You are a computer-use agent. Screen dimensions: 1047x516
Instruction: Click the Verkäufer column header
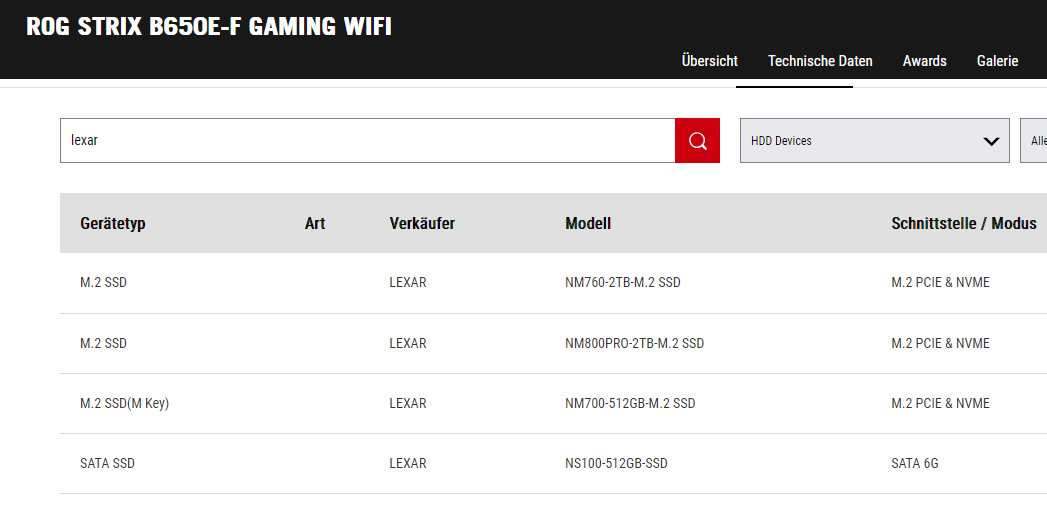coord(422,223)
